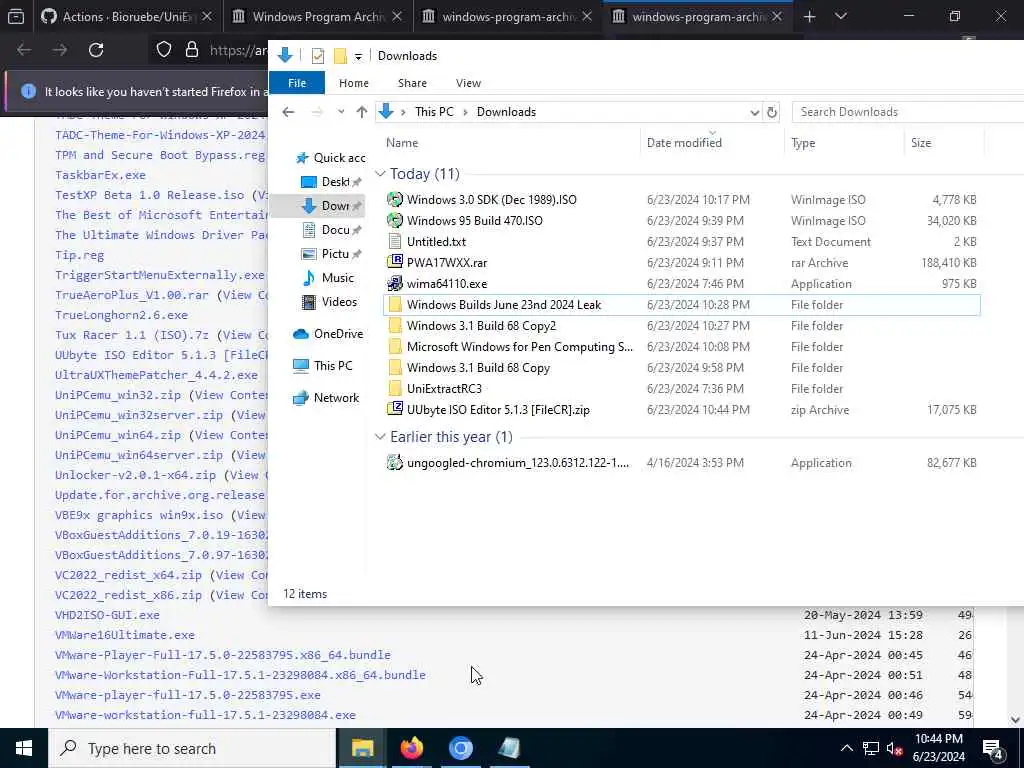Image resolution: width=1024 pixels, height=768 pixels.
Task: Collapse the Earlier this year group
Action: [380, 437]
